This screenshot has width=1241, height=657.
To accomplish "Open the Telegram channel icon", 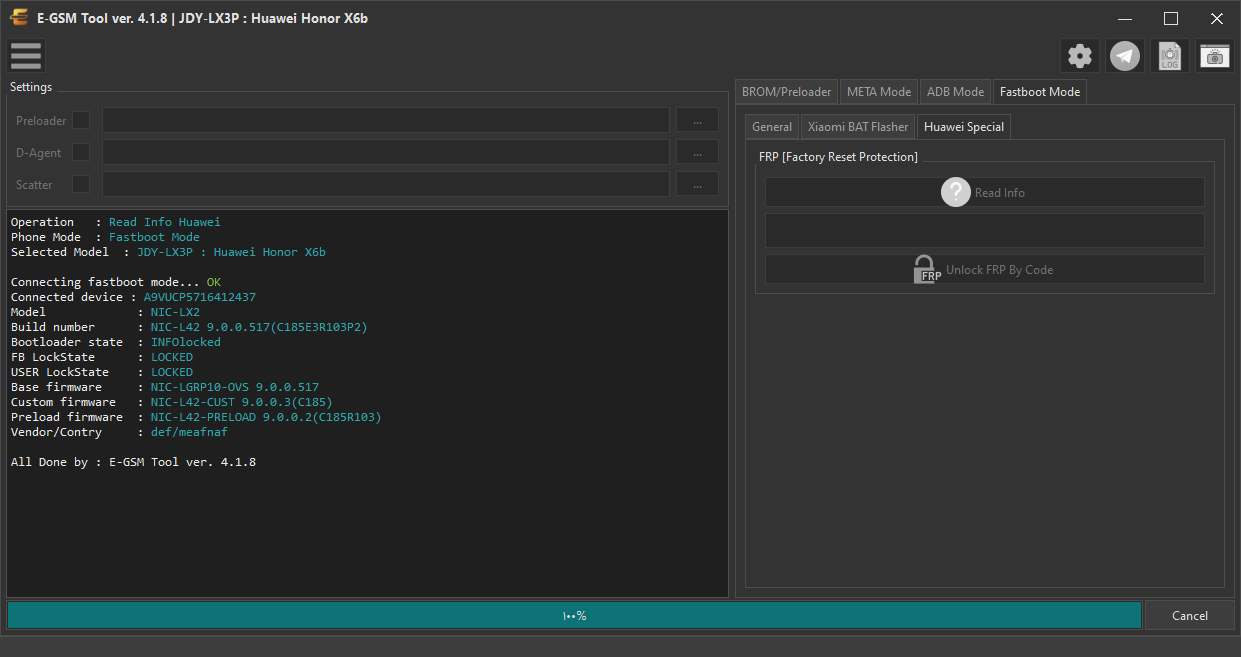I will tap(1125, 56).
